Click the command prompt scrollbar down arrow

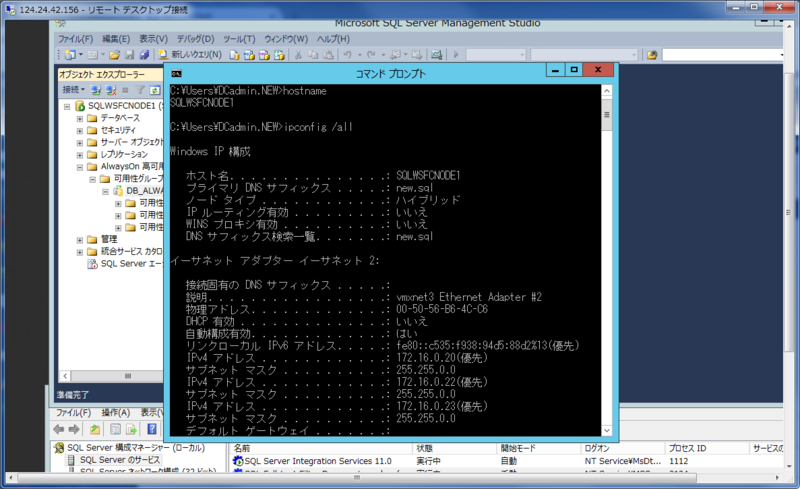click(x=606, y=433)
